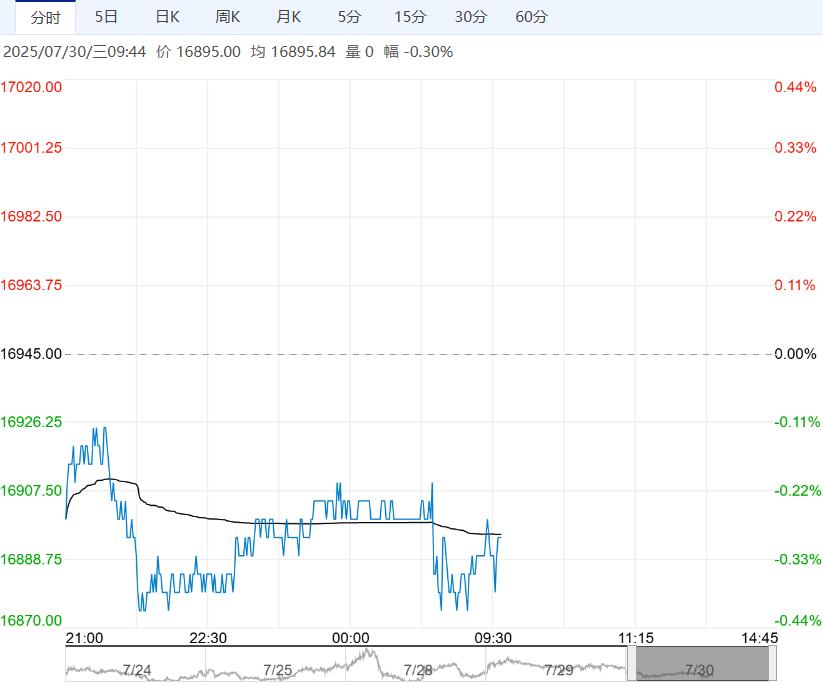Jump to 7/25 in the mini timeline
This screenshot has height=686, width=823.
click(x=277, y=669)
